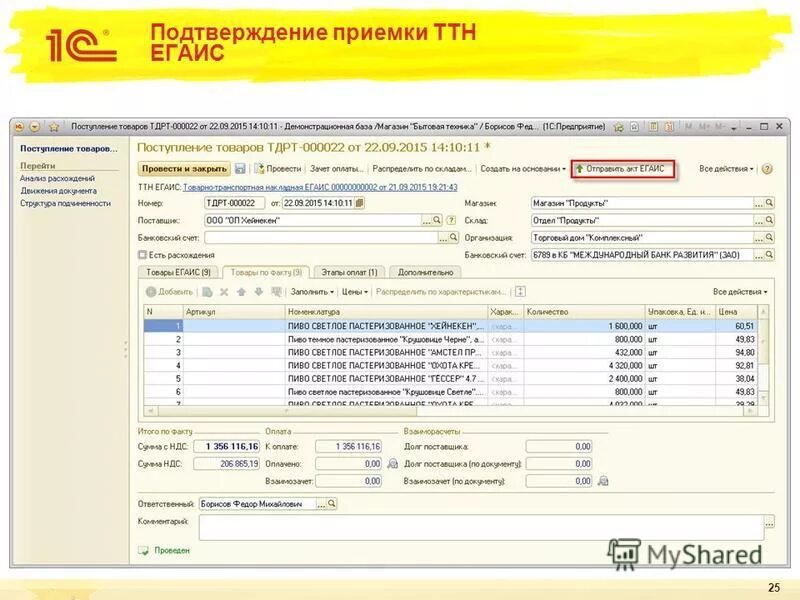800x600 pixels.
Task: Open the Заполнить dropdown in the table toolbar
Action: click(312, 292)
